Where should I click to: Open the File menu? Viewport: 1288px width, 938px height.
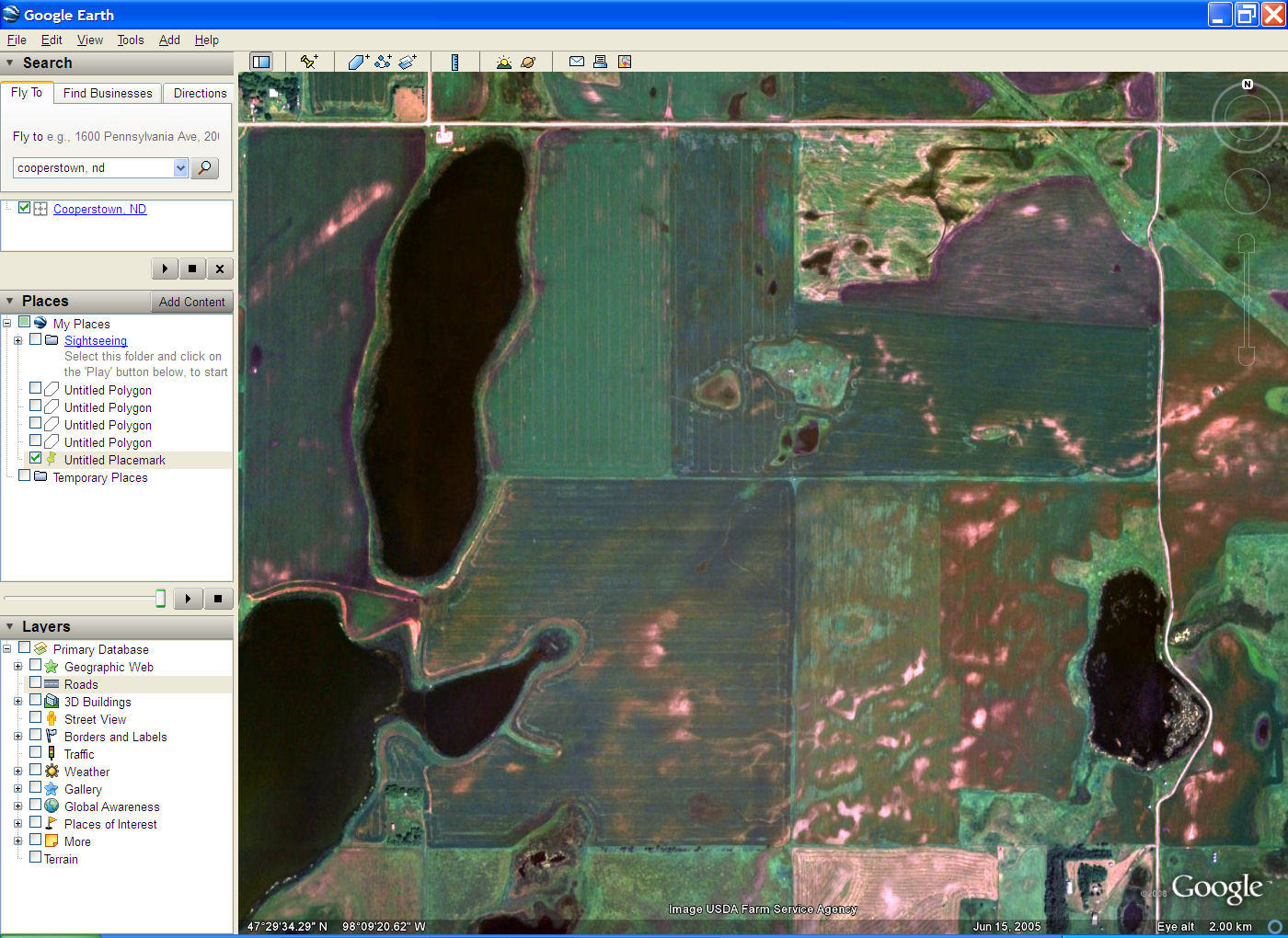(x=17, y=40)
